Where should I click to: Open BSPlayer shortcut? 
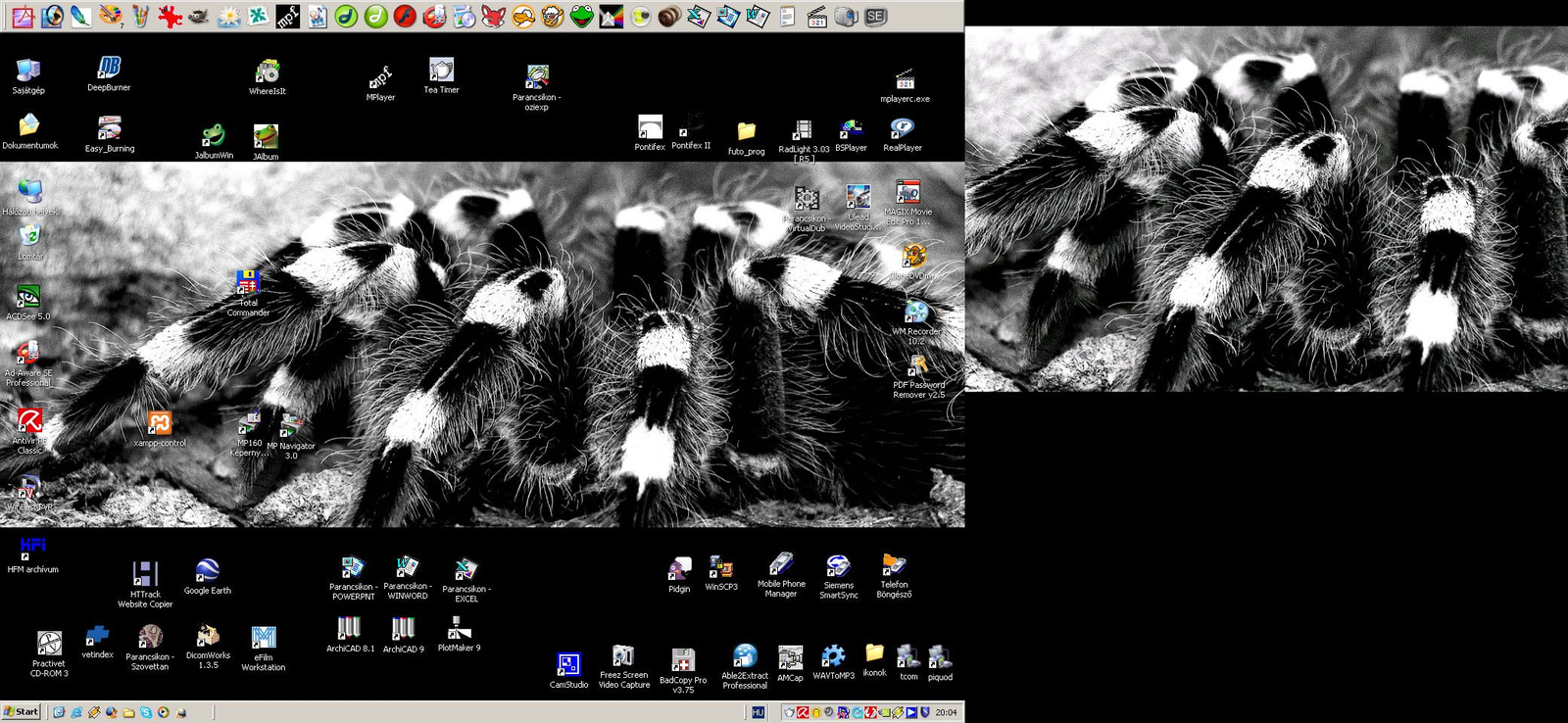coord(851,135)
